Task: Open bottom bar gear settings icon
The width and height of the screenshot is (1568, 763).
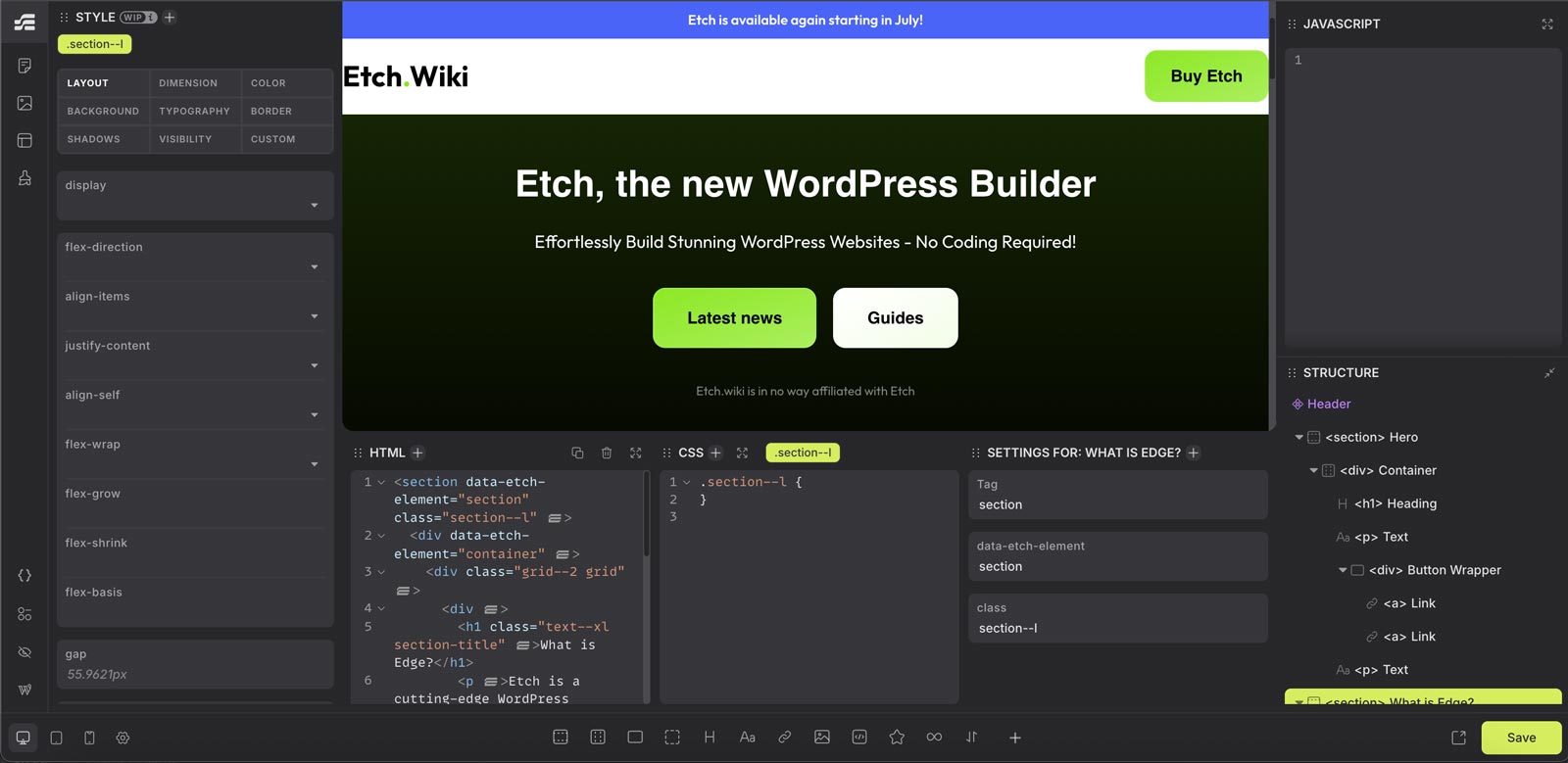Action: (x=122, y=738)
